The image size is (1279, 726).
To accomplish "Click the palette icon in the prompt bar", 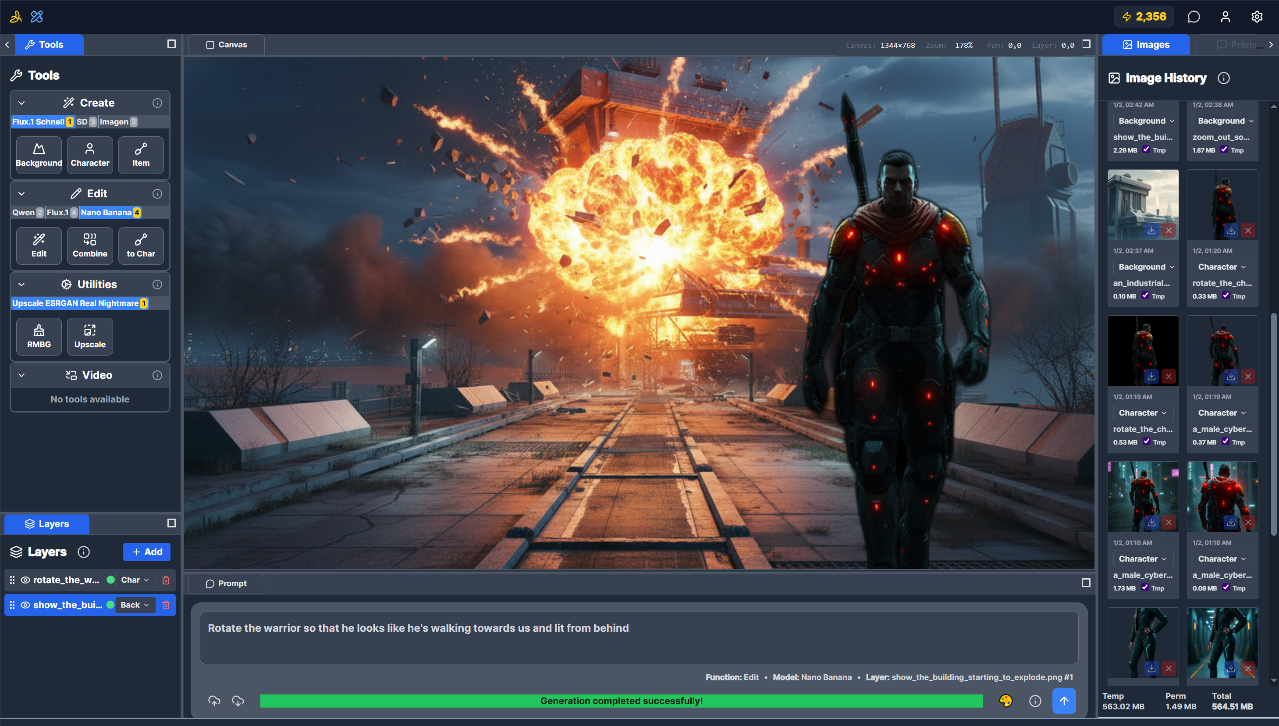I will pos(1004,701).
